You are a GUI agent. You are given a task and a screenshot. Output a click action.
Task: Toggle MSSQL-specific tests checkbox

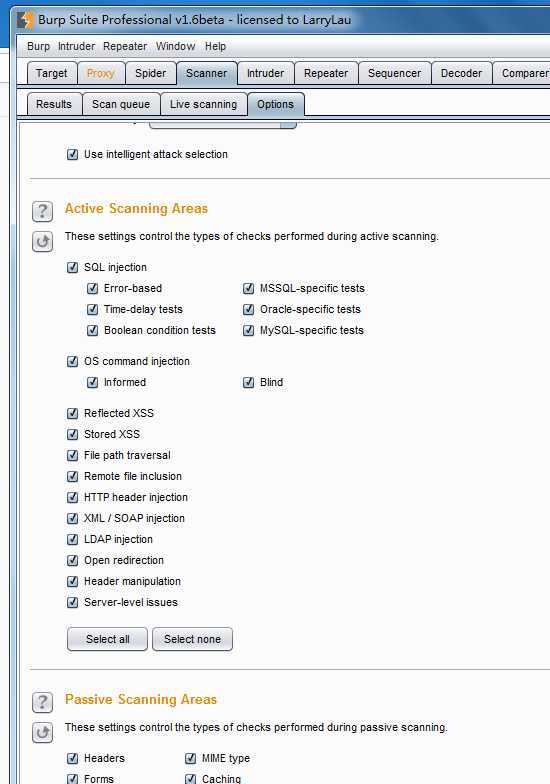[x=248, y=288]
